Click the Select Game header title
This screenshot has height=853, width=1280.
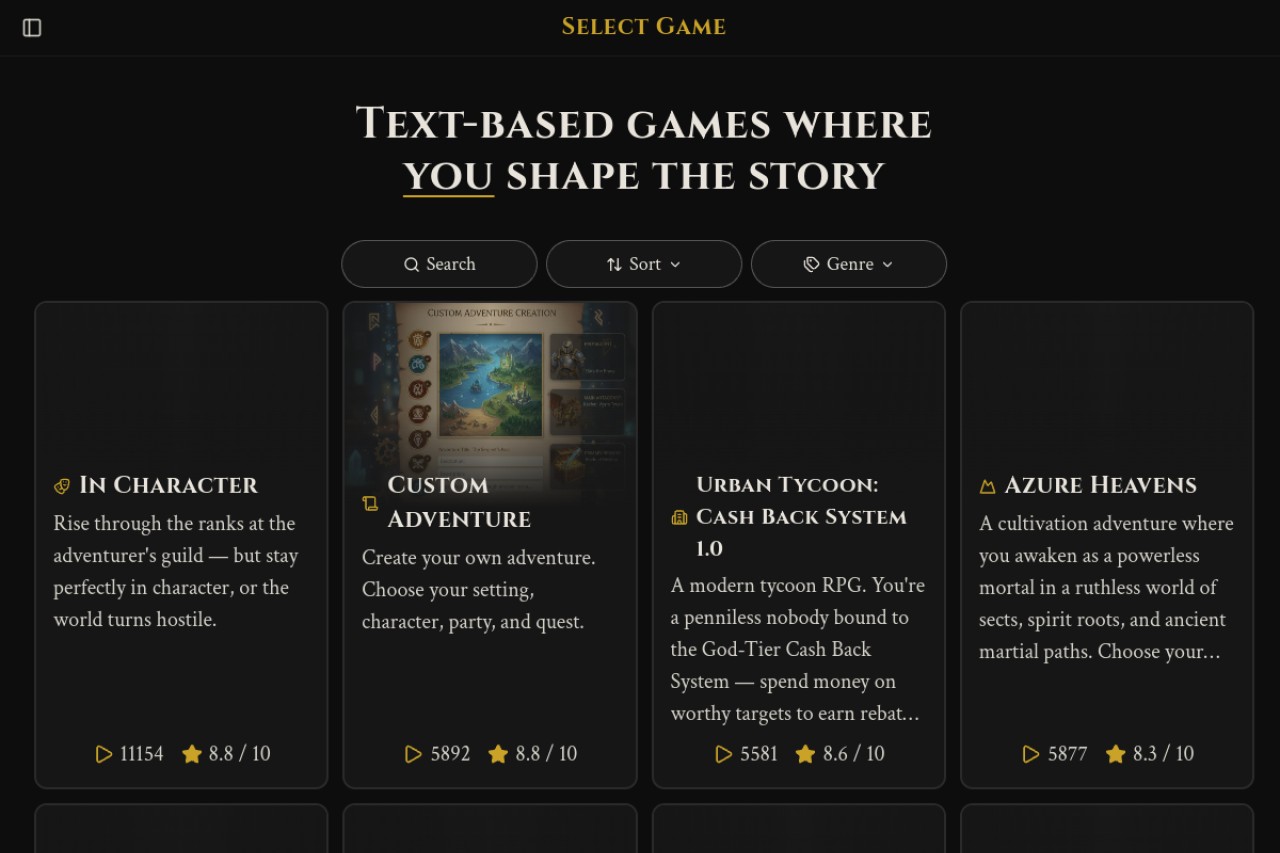pos(644,27)
